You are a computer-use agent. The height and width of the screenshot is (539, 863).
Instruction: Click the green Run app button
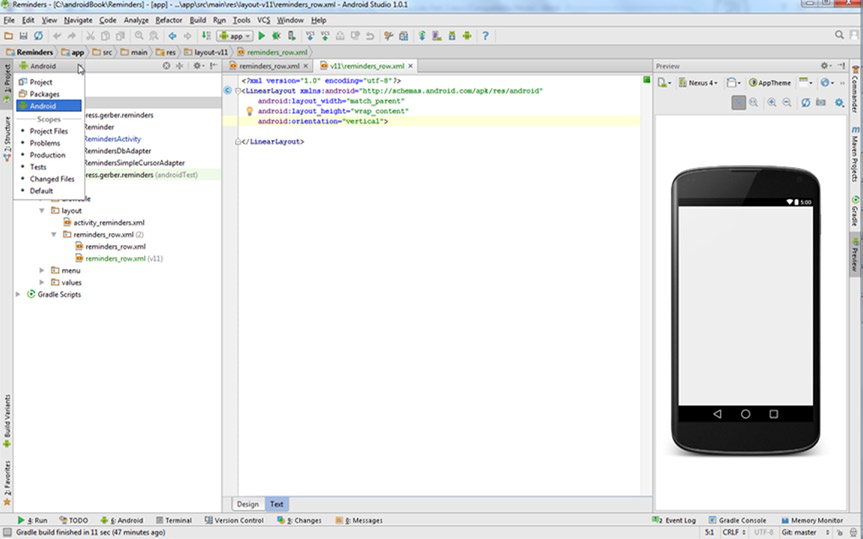[x=262, y=36]
